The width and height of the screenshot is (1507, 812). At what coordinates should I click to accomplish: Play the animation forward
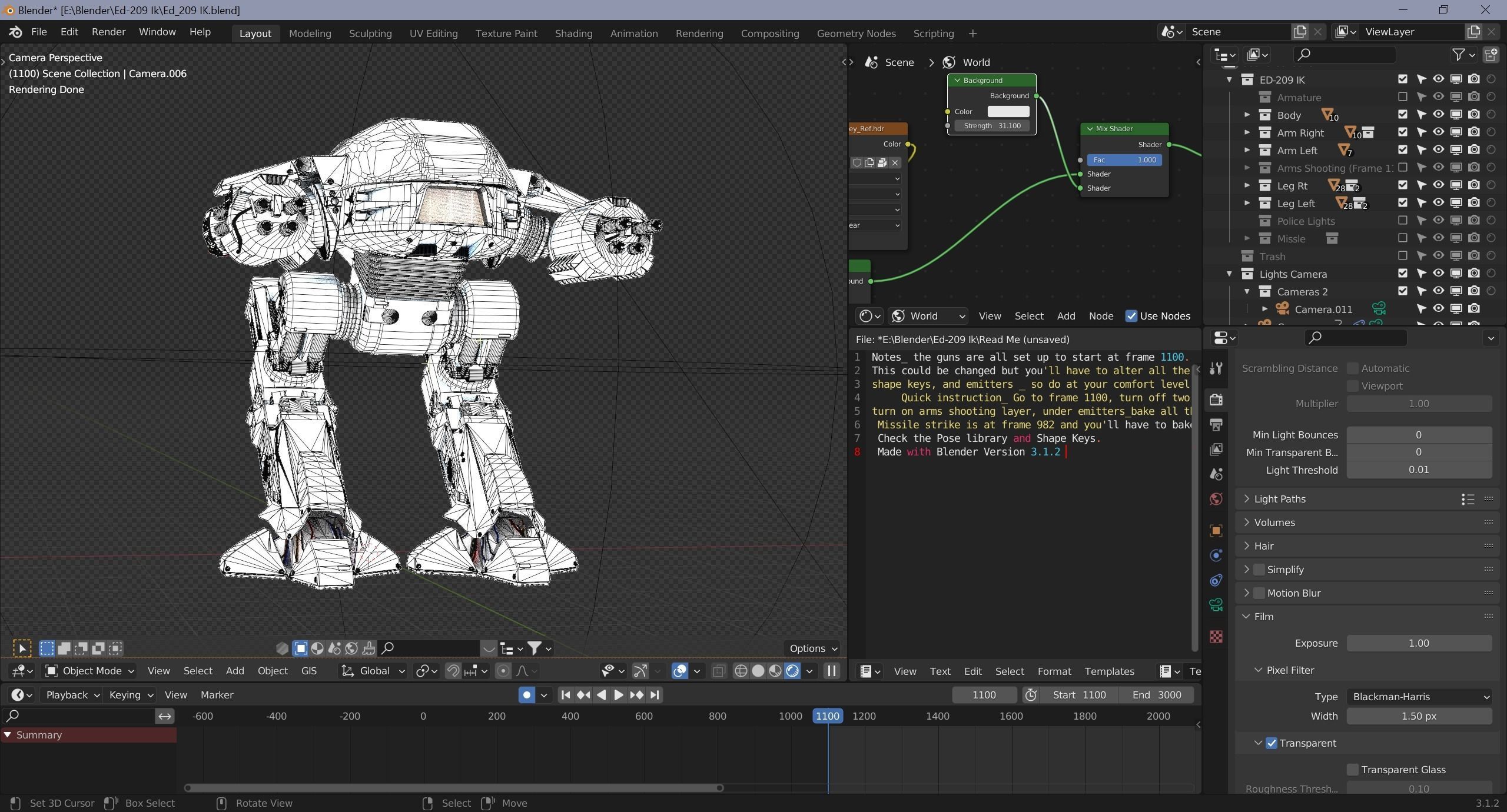click(x=618, y=695)
